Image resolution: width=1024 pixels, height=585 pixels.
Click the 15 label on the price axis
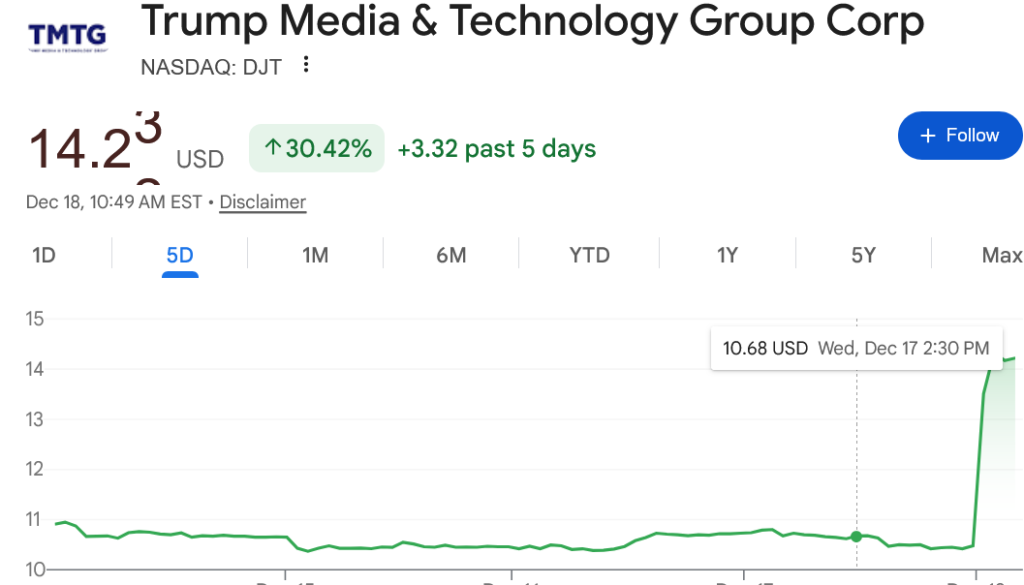point(35,319)
